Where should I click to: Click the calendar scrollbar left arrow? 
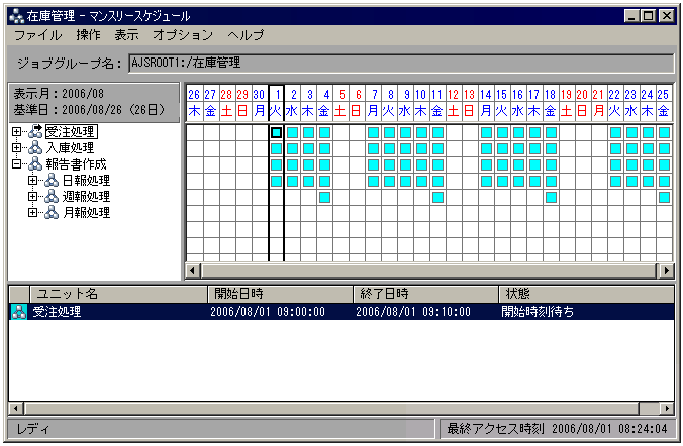click(x=193, y=271)
